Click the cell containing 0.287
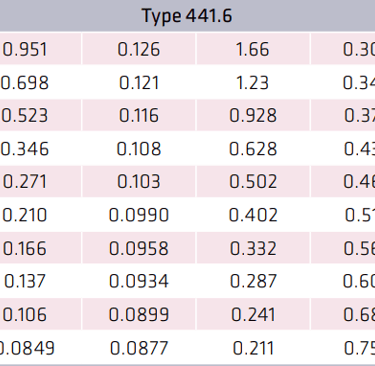 click(253, 281)
